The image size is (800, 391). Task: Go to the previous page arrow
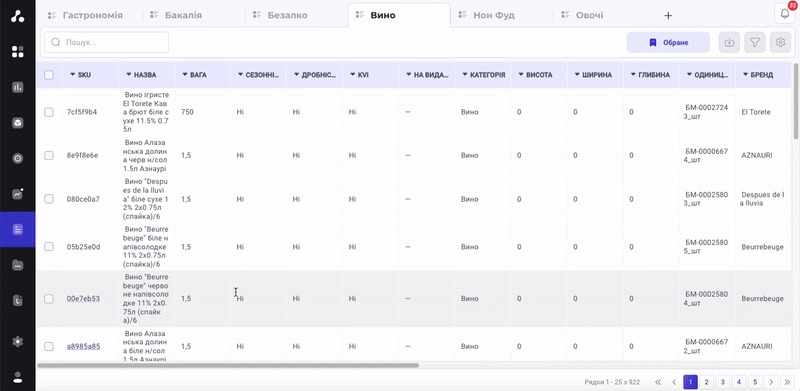click(x=674, y=382)
